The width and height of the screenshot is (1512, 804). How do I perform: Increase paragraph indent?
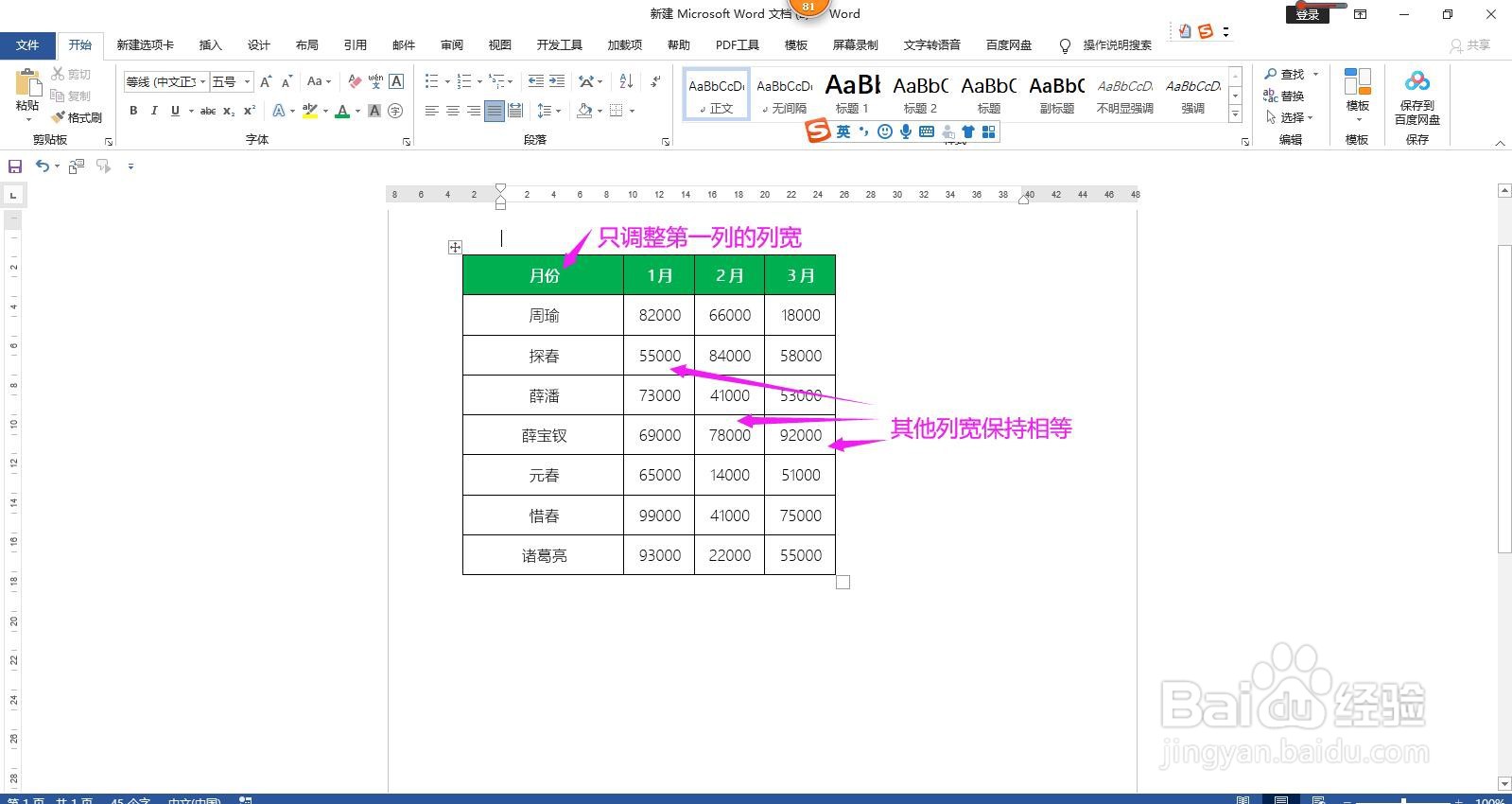557,81
